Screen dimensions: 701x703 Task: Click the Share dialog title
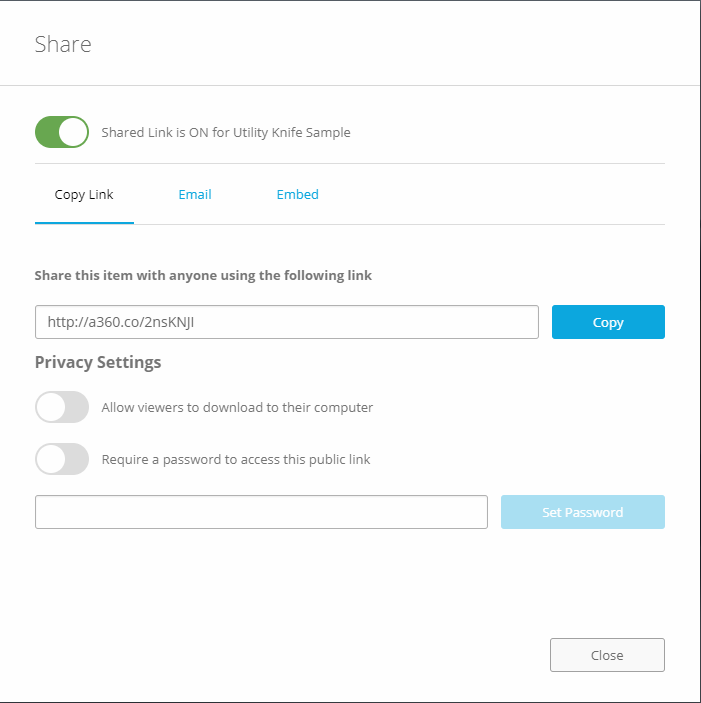pos(63,44)
